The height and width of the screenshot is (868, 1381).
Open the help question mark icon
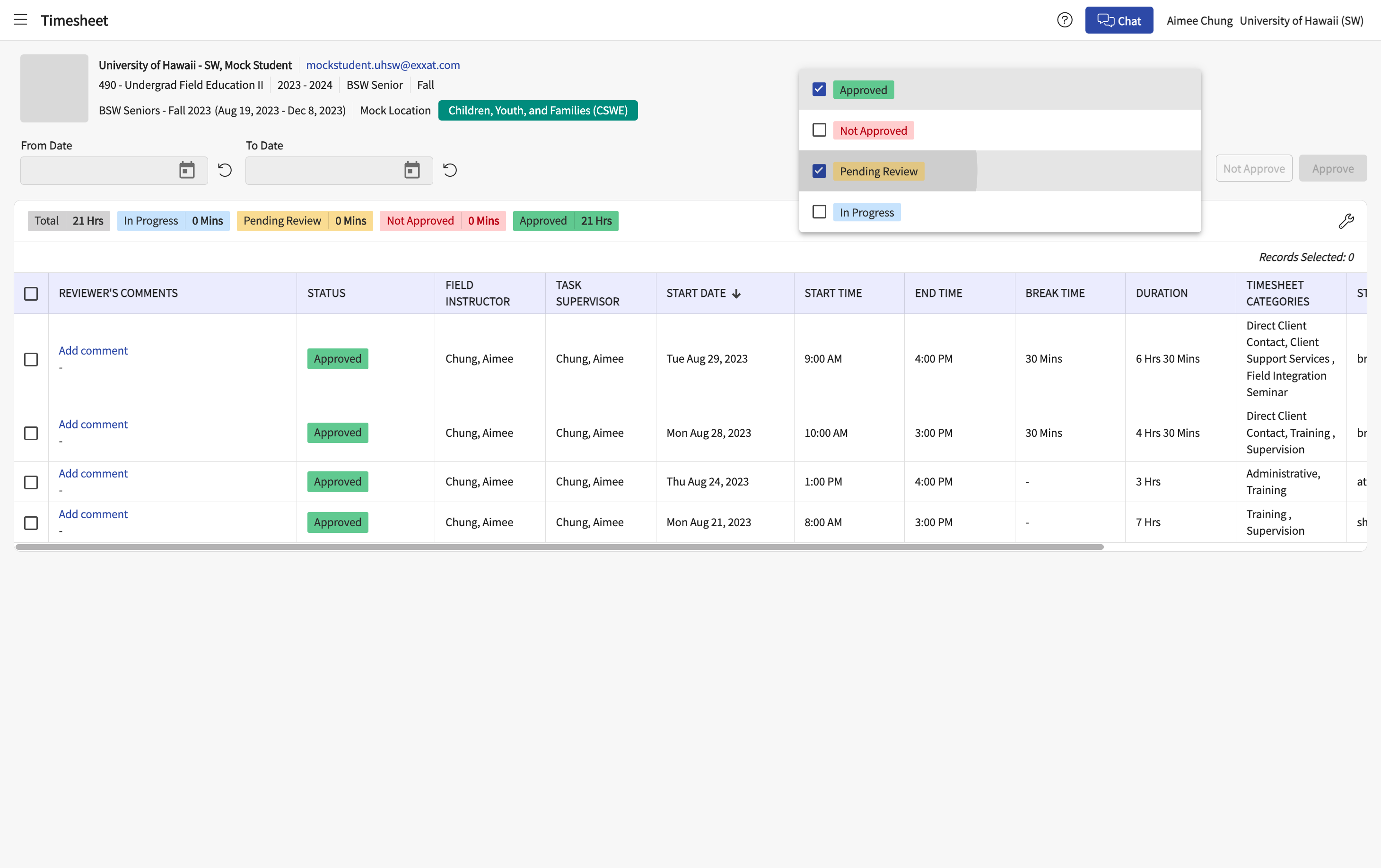(x=1065, y=20)
